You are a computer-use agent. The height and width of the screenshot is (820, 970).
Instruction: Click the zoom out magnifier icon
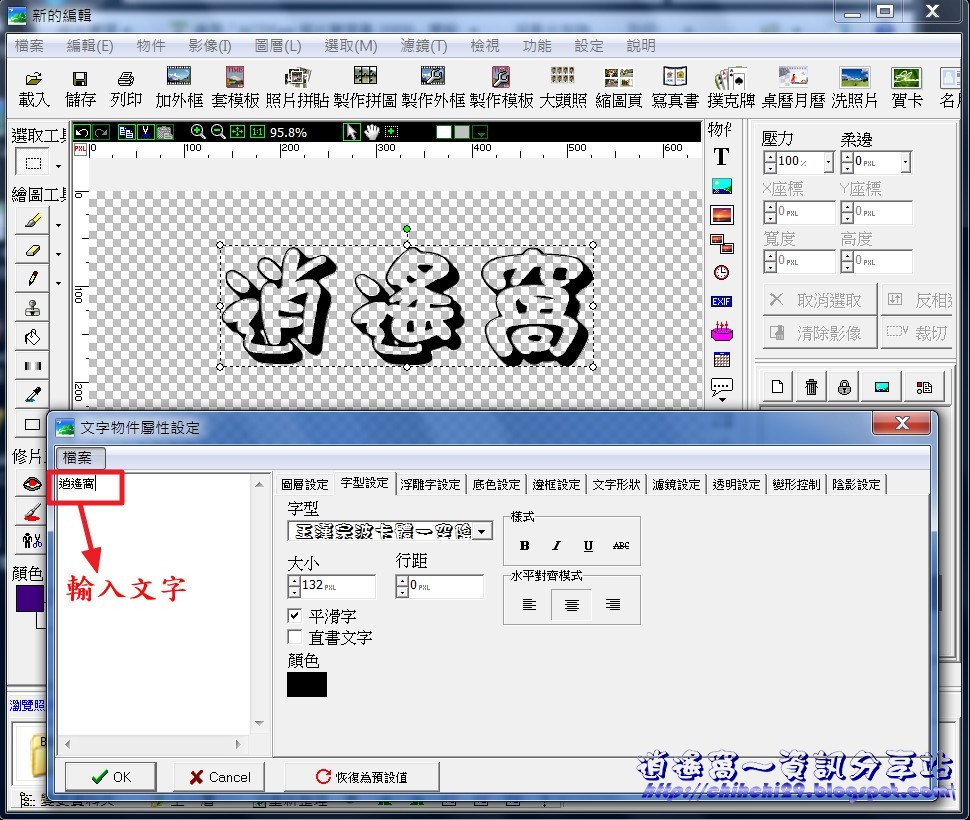[218, 132]
